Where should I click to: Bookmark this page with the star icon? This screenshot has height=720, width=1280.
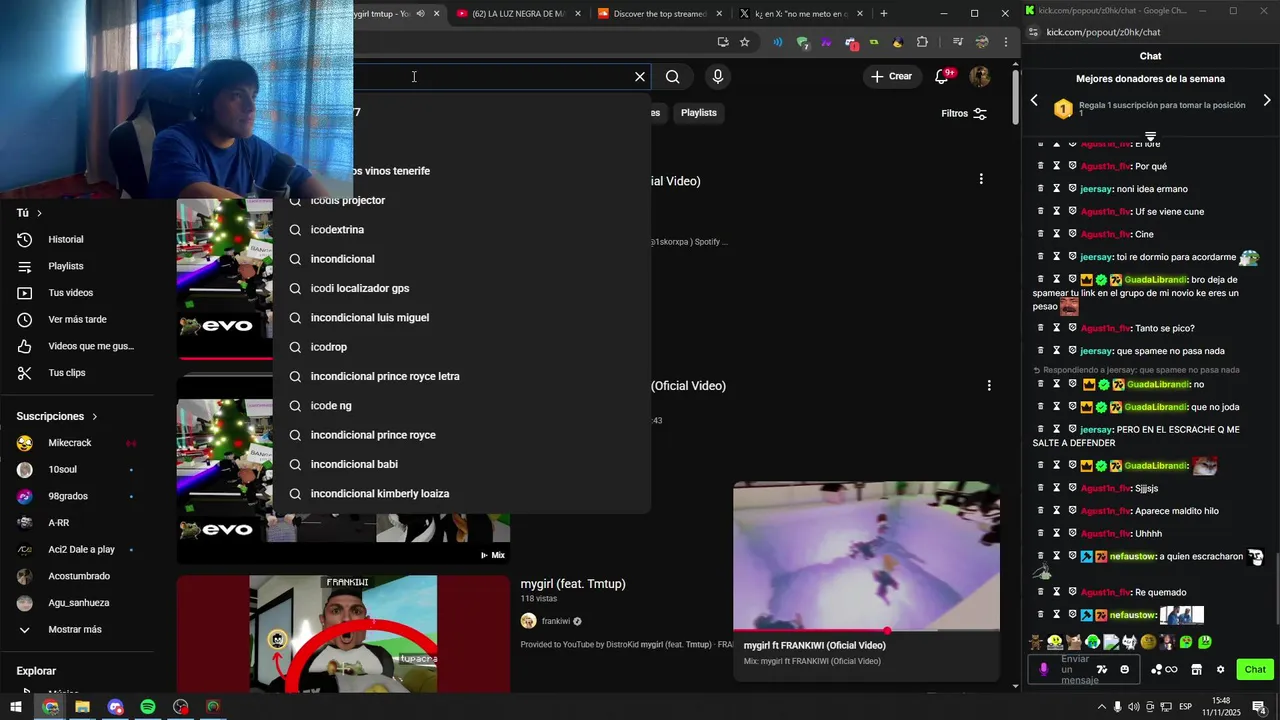(x=744, y=42)
